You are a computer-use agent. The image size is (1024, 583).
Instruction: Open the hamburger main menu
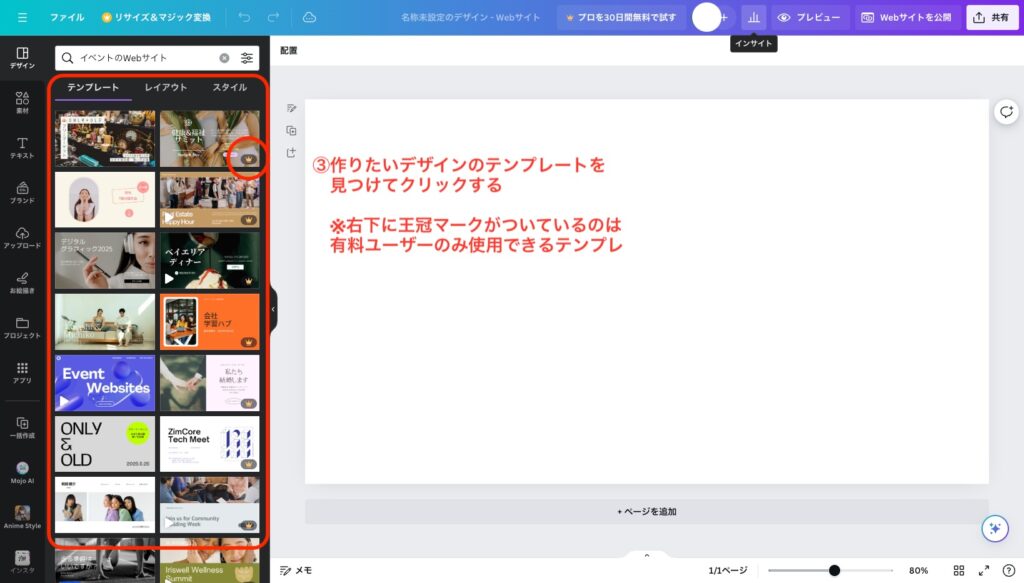coord(22,18)
